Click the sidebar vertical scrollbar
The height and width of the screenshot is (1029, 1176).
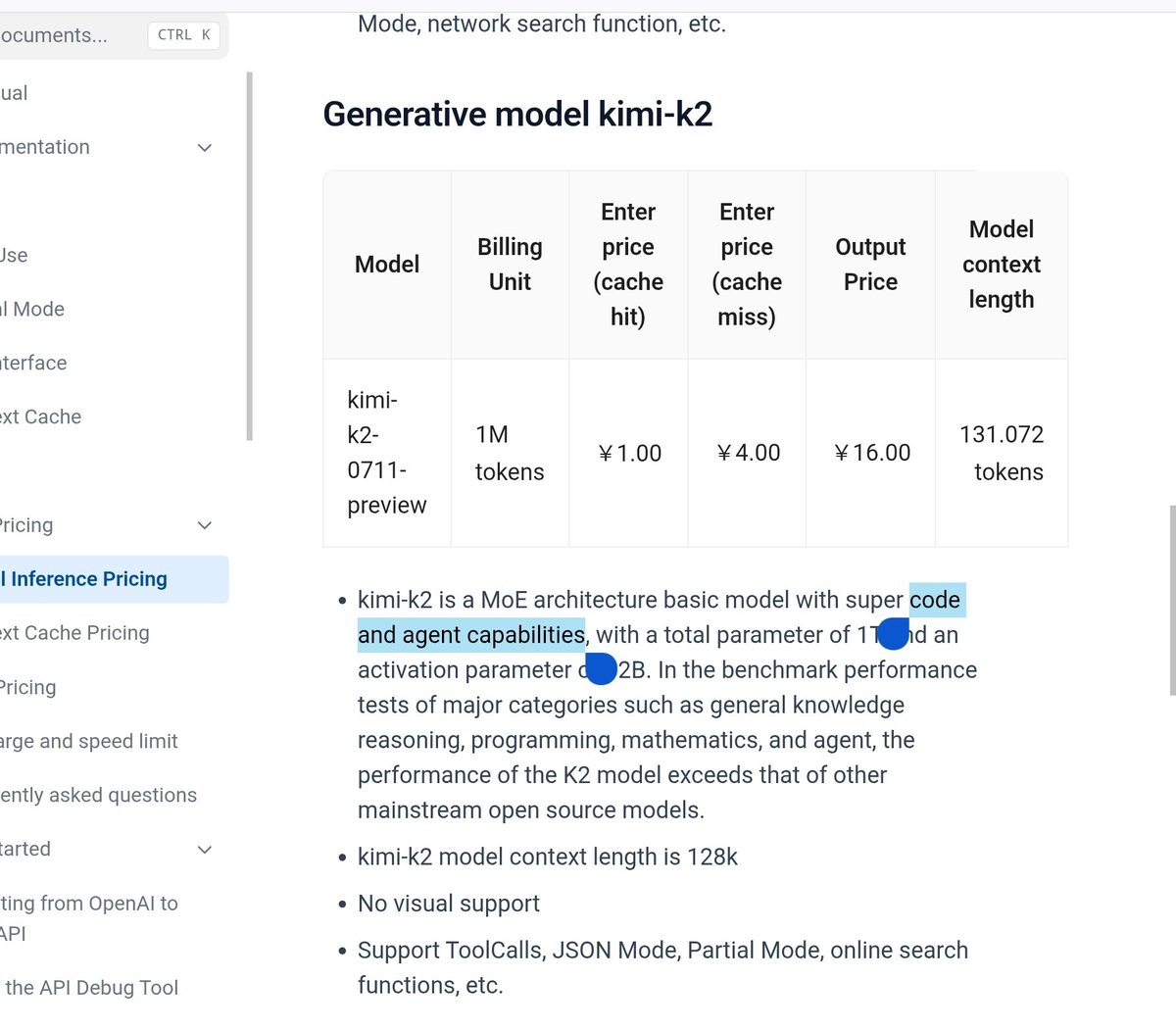[250, 257]
